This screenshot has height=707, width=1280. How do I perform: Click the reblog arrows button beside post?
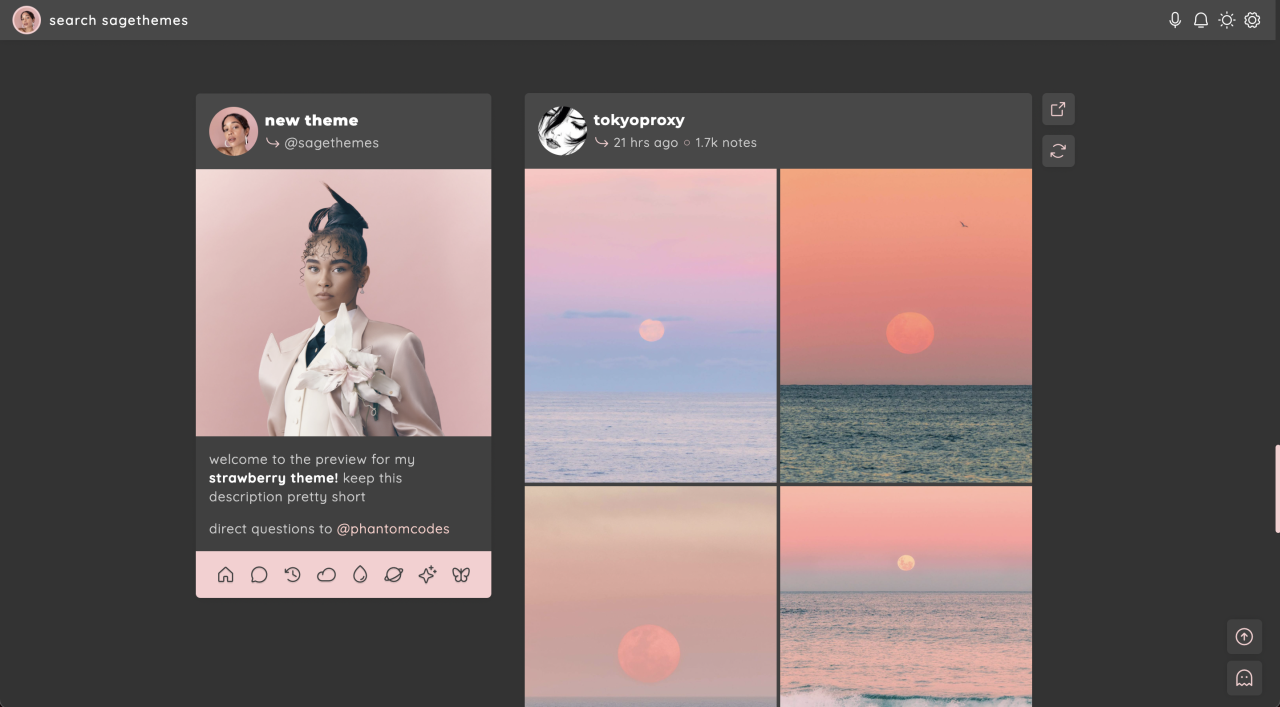coord(1058,151)
